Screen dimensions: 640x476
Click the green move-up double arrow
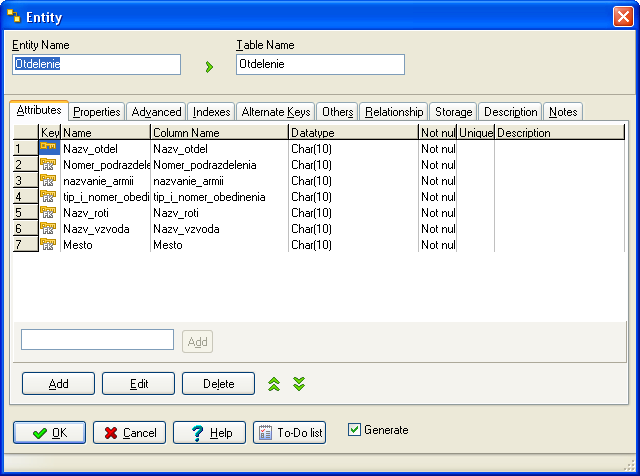click(274, 384)
